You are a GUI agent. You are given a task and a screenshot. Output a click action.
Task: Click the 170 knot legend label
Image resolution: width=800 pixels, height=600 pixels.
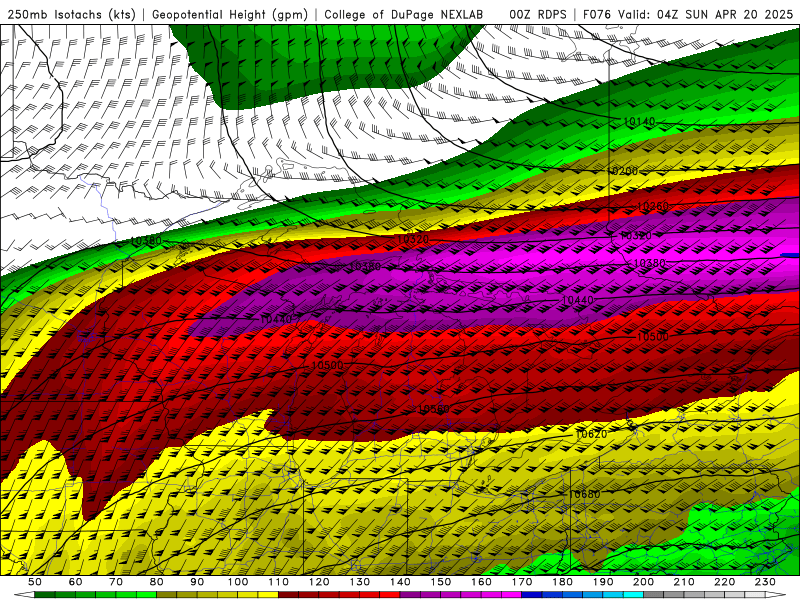coord(522,582)
